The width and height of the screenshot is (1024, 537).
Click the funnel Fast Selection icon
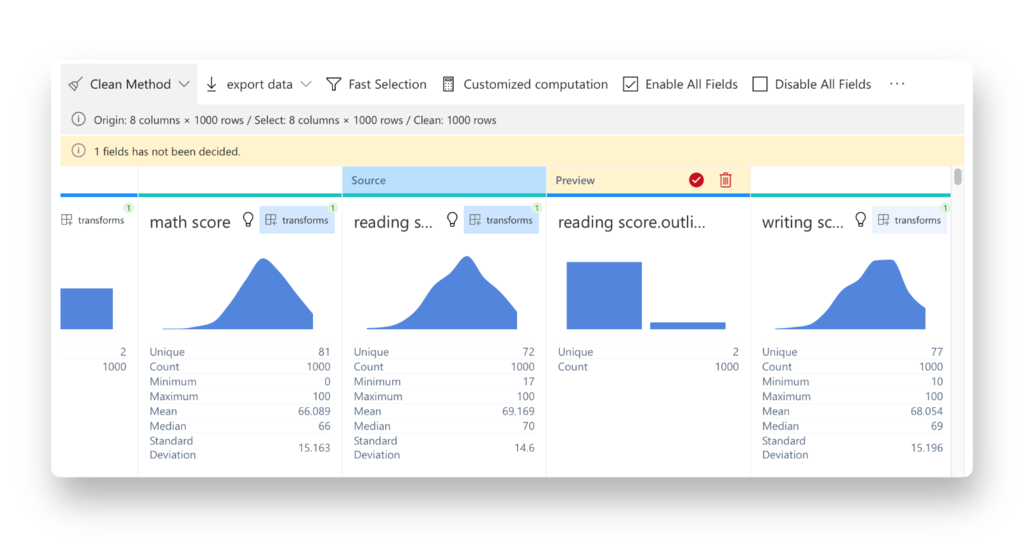point(334,84)
